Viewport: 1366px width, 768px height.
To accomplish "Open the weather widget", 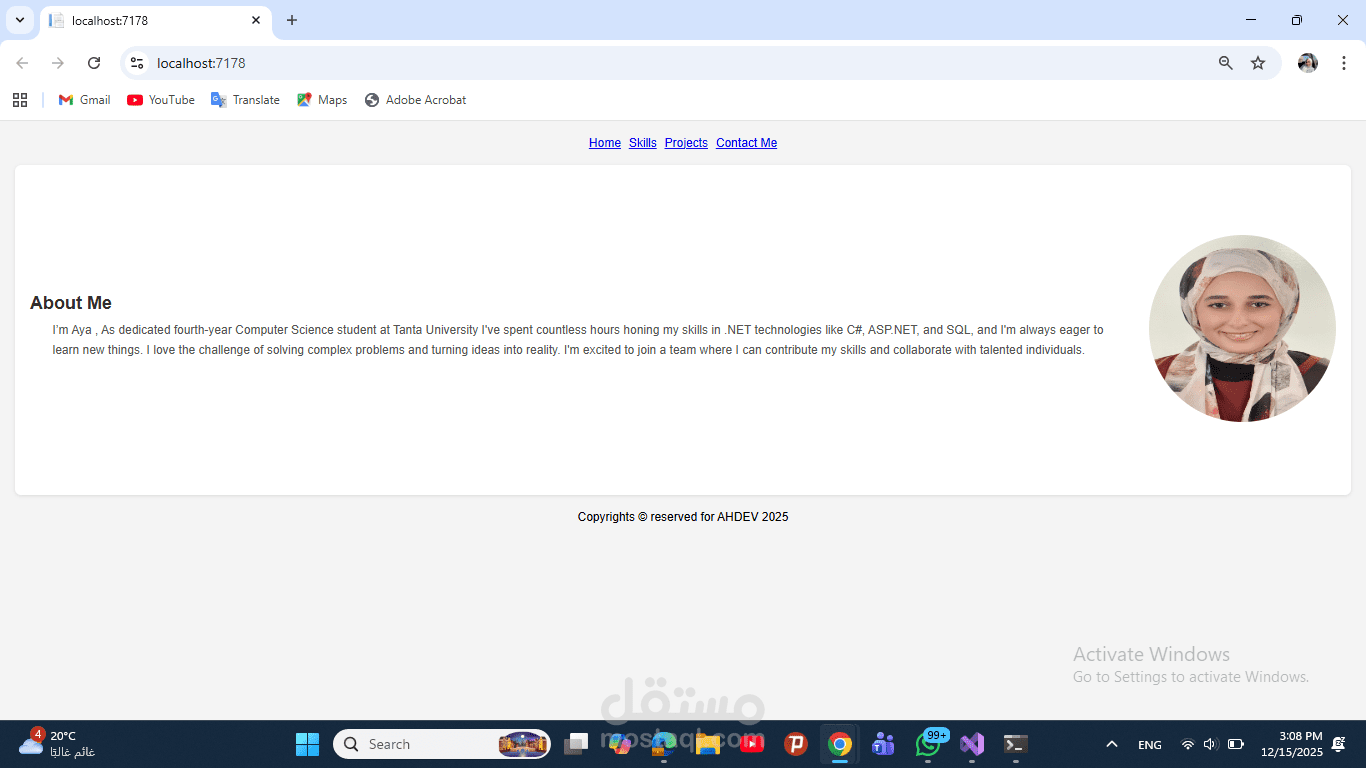I will (x=58, y=744).
